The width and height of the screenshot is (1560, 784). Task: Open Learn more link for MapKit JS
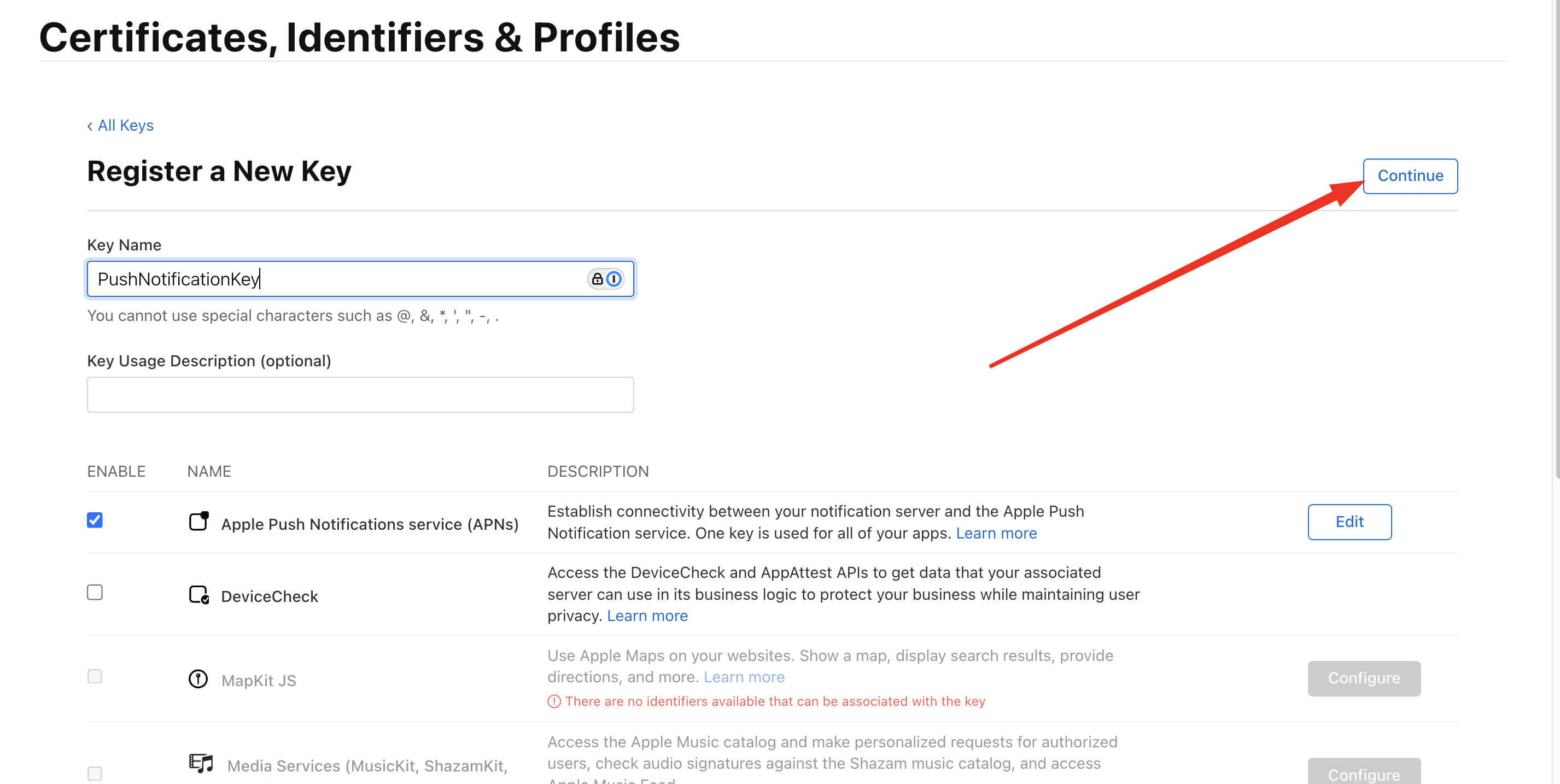(744, 677)
